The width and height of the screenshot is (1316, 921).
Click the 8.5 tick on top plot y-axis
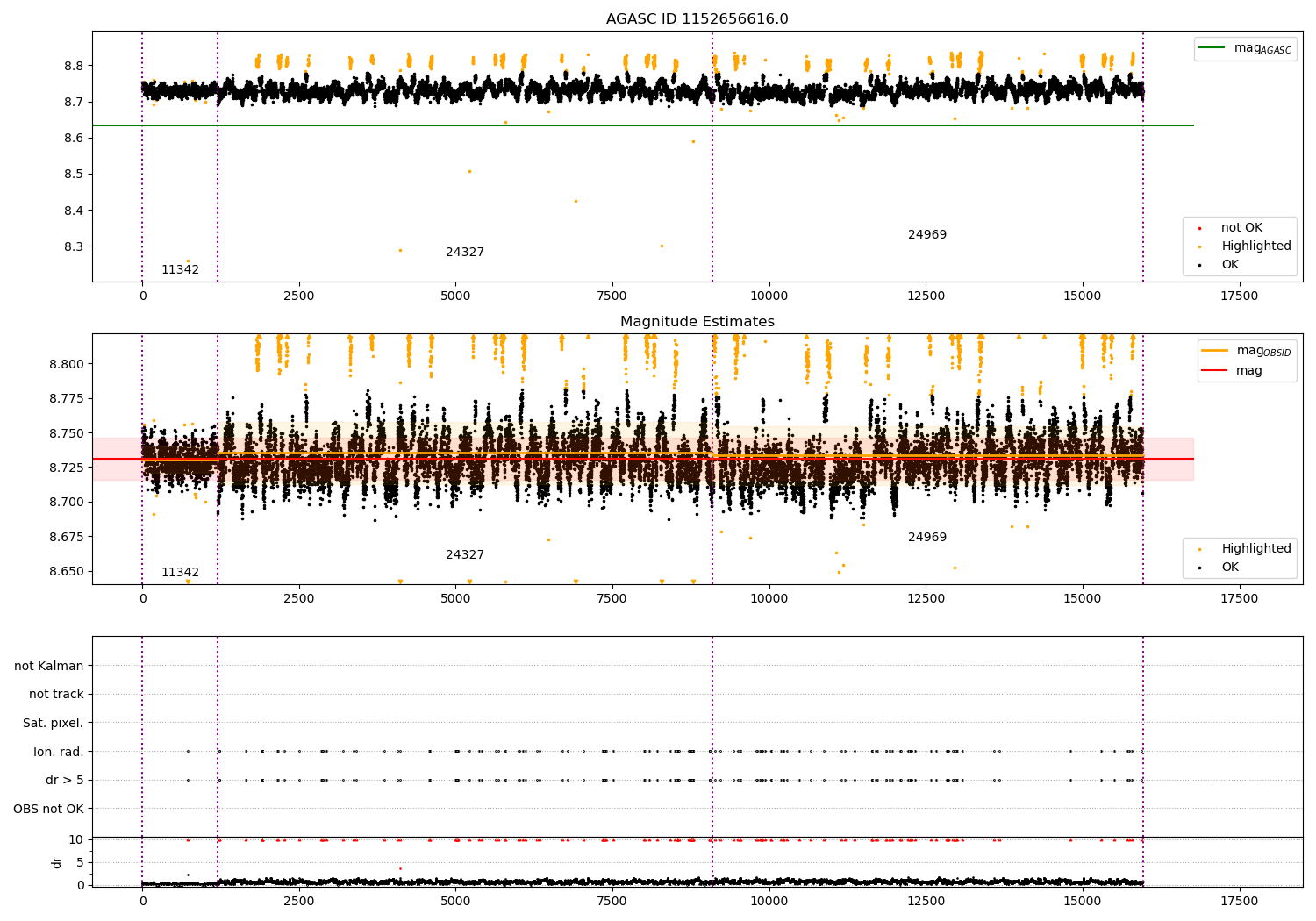tap(74, 174)
